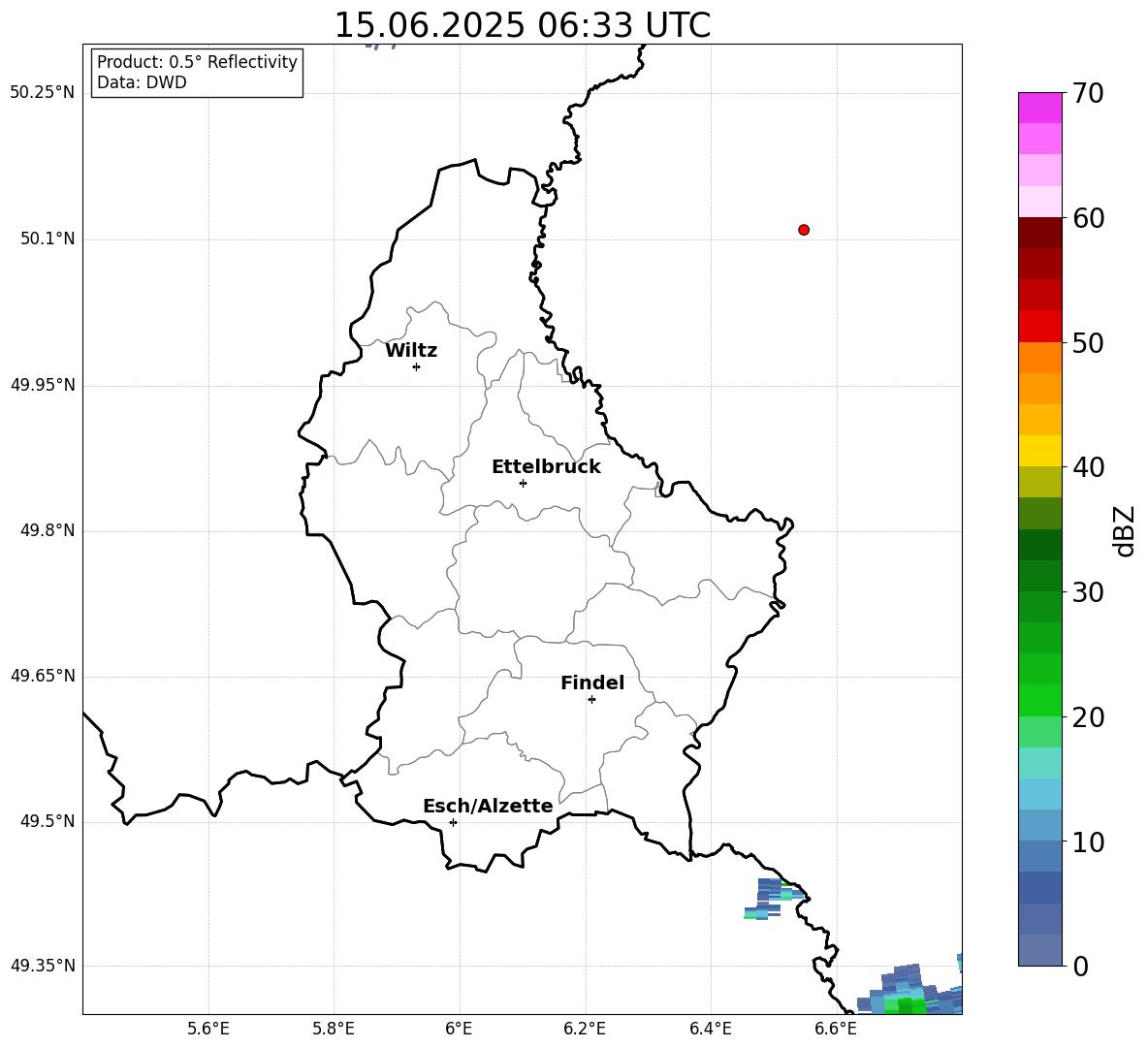This screenshot has height=1048, width=1148.
Task: Click the 49.35°N latitude label
Action: [x=43, y=966]
